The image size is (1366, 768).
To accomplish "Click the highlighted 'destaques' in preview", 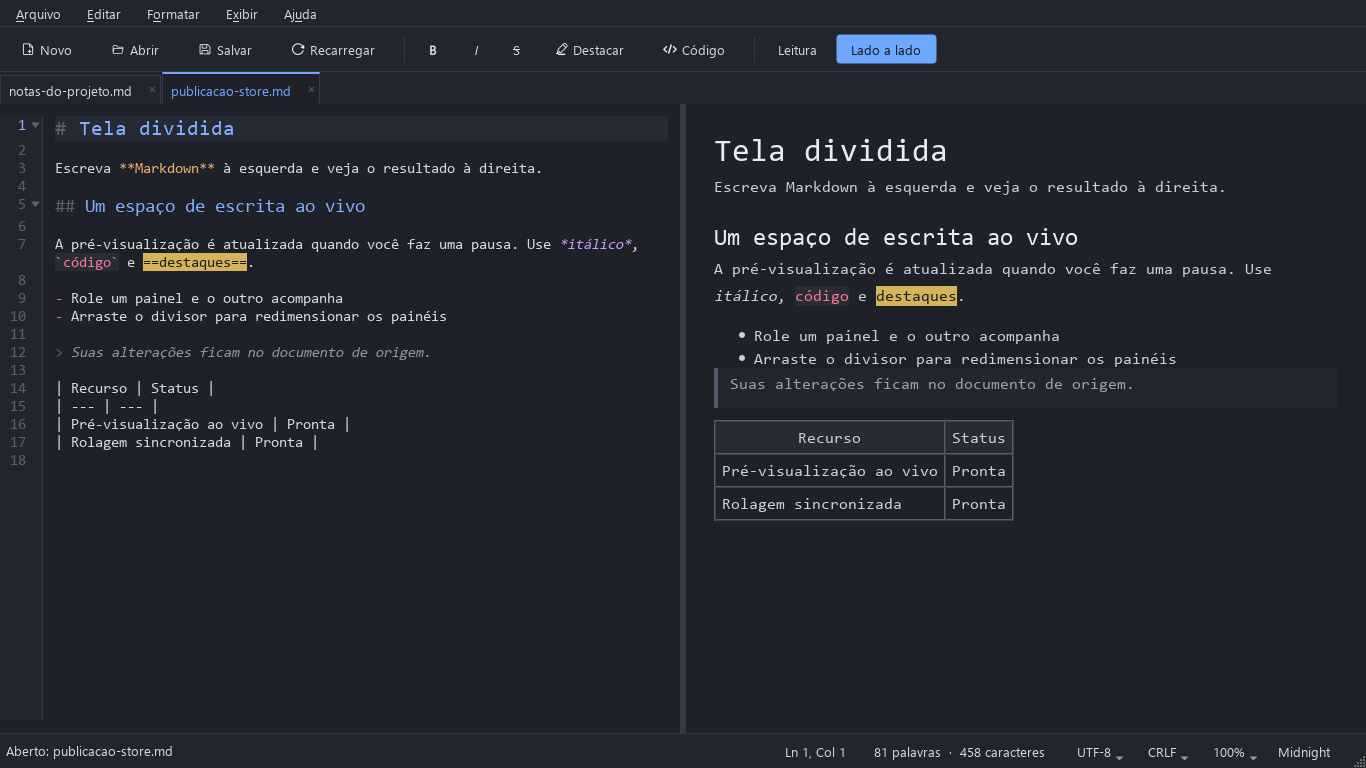I will (x=916, y=296).
